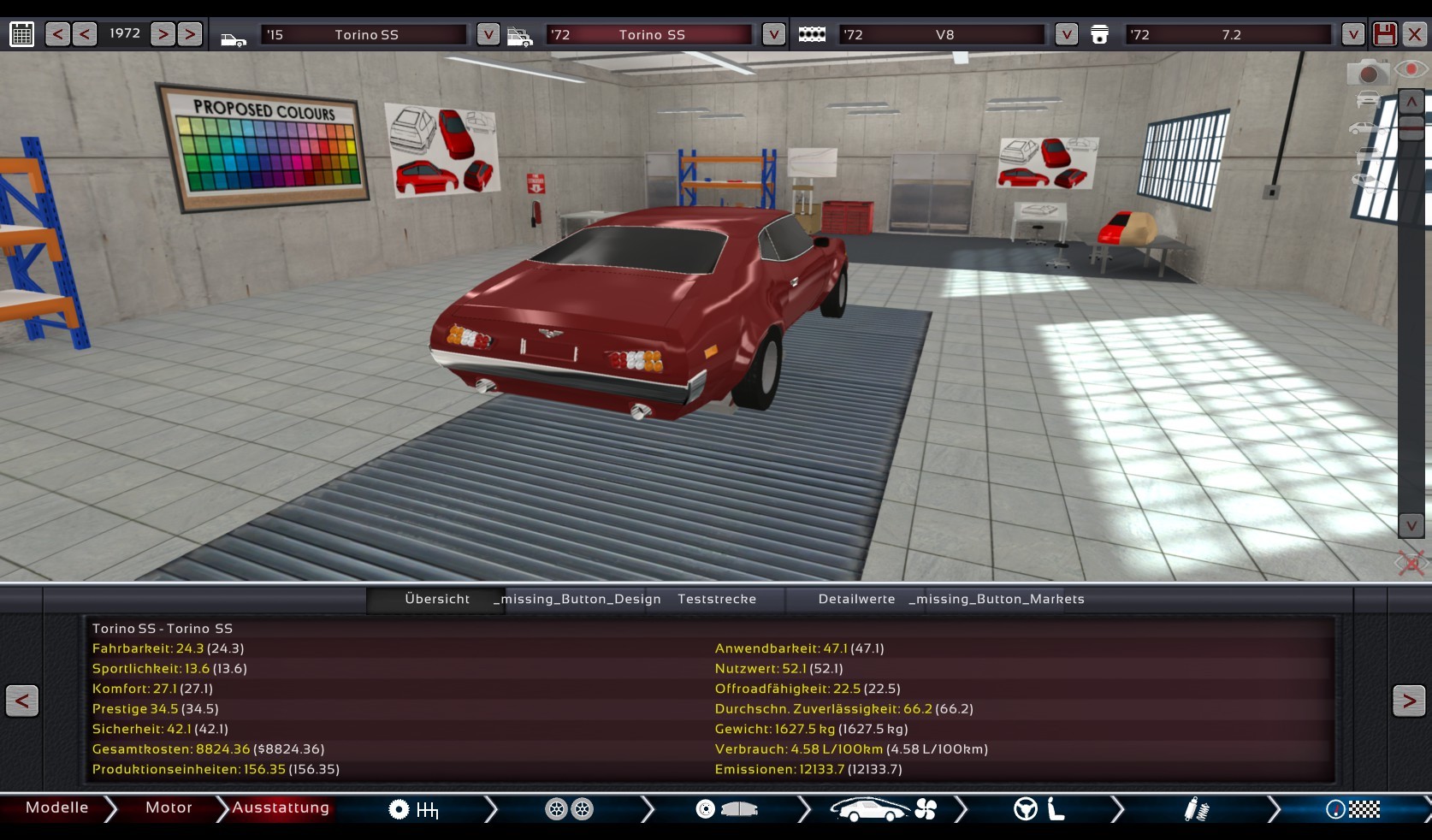Switch to the Detailwerte tab

coord(856,599)
